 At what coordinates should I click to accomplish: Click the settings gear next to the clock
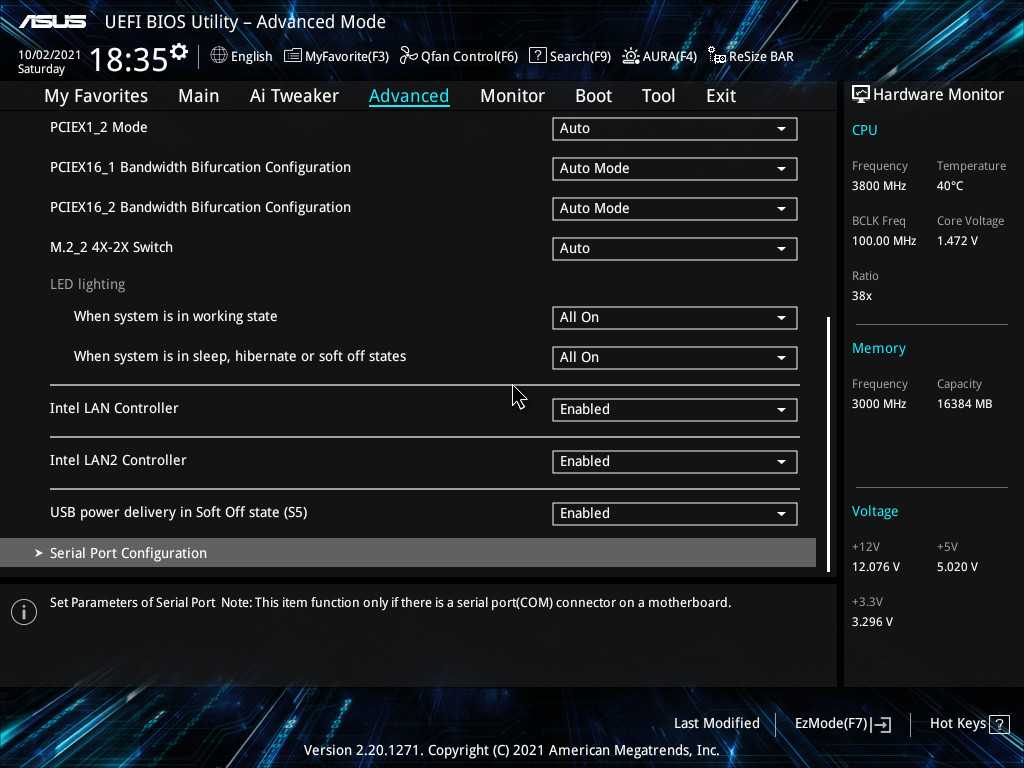coord(179,51)
